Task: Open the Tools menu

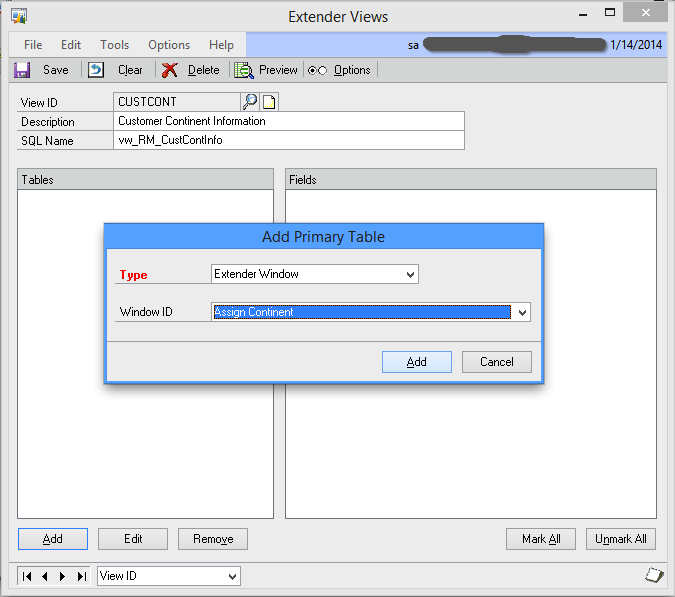Action: coord(114,45)
